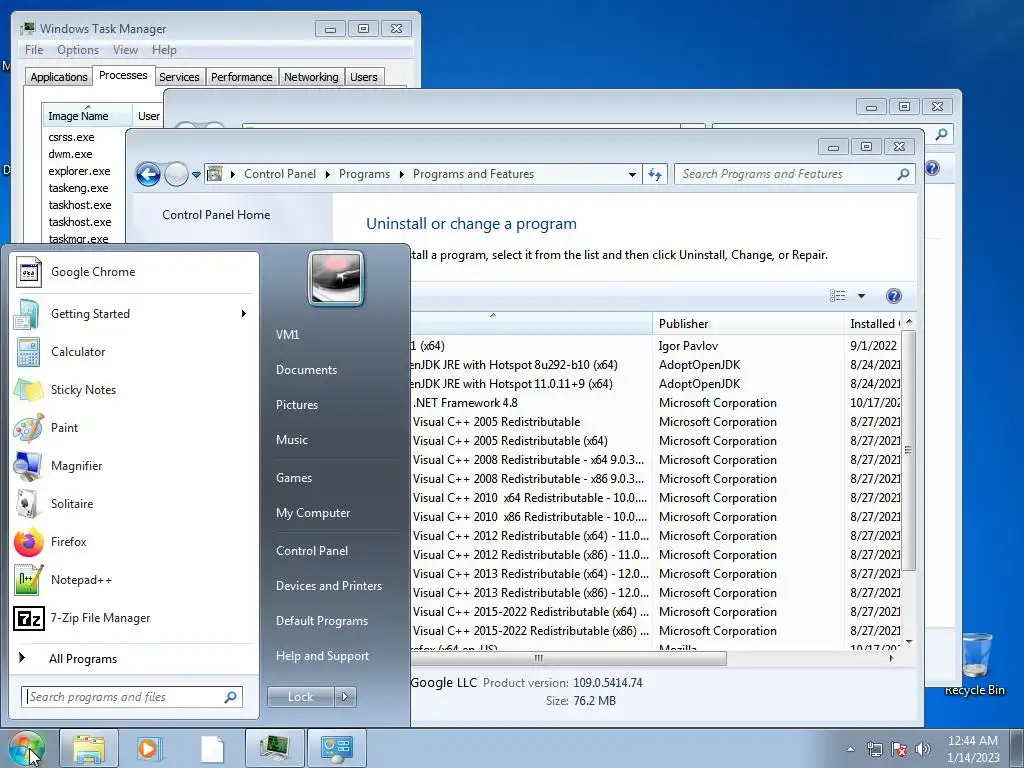Click vertical scrollbar thumb in programs list
The width and height of the screenshot is (1024, 768).
pyautogui.click(x=908, y=450)
